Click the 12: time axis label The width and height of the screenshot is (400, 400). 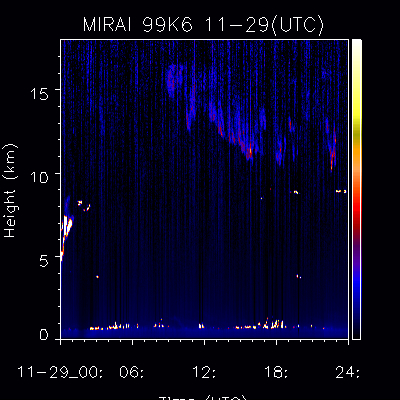(204, 372)
